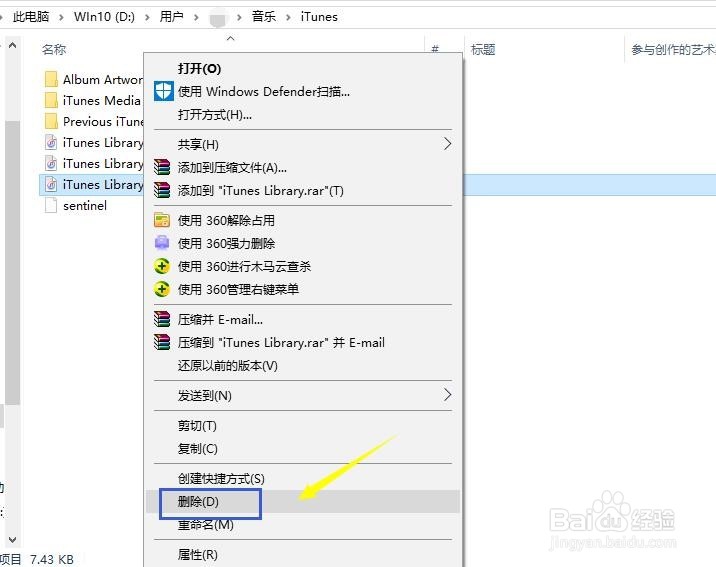Expand the arrow next to 发送到(N)
The image size is (716, 567).
tap(447, 395)
